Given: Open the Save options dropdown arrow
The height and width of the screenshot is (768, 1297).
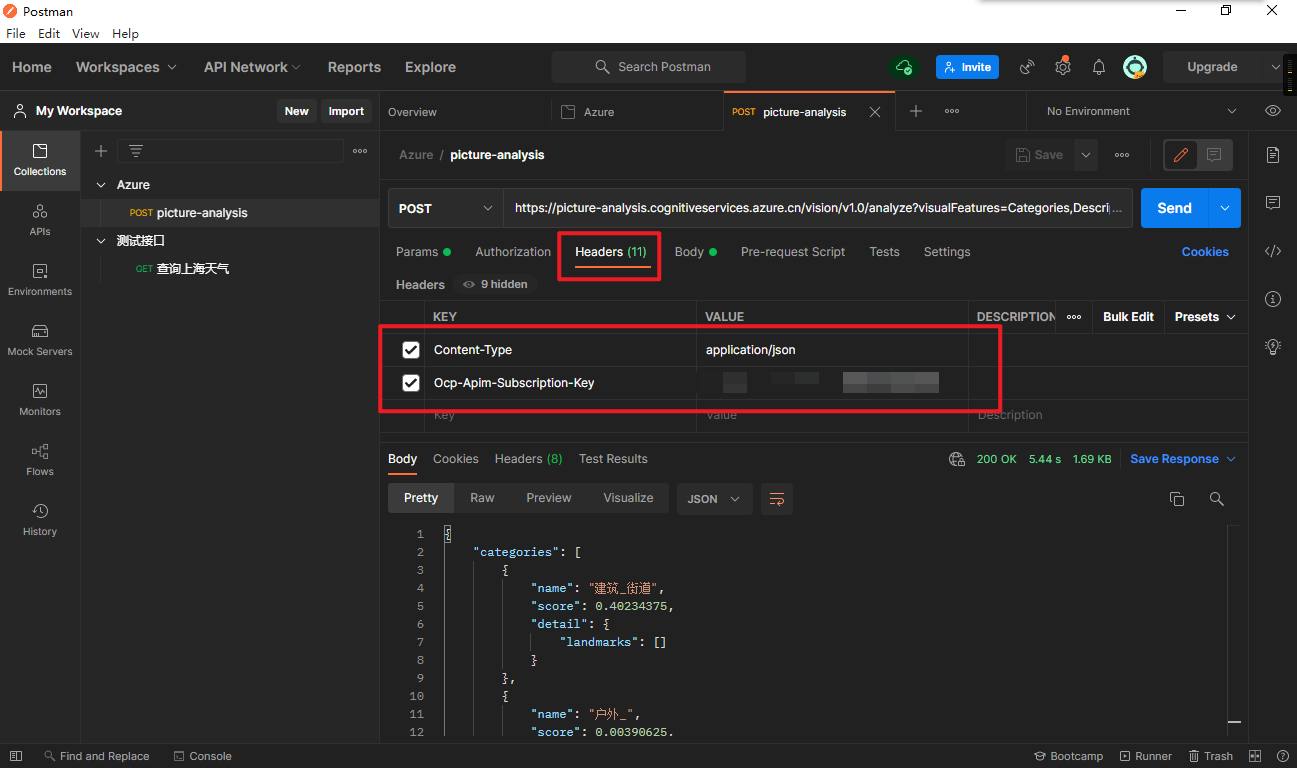Looking at the screenshot, I should point(1086,155).
